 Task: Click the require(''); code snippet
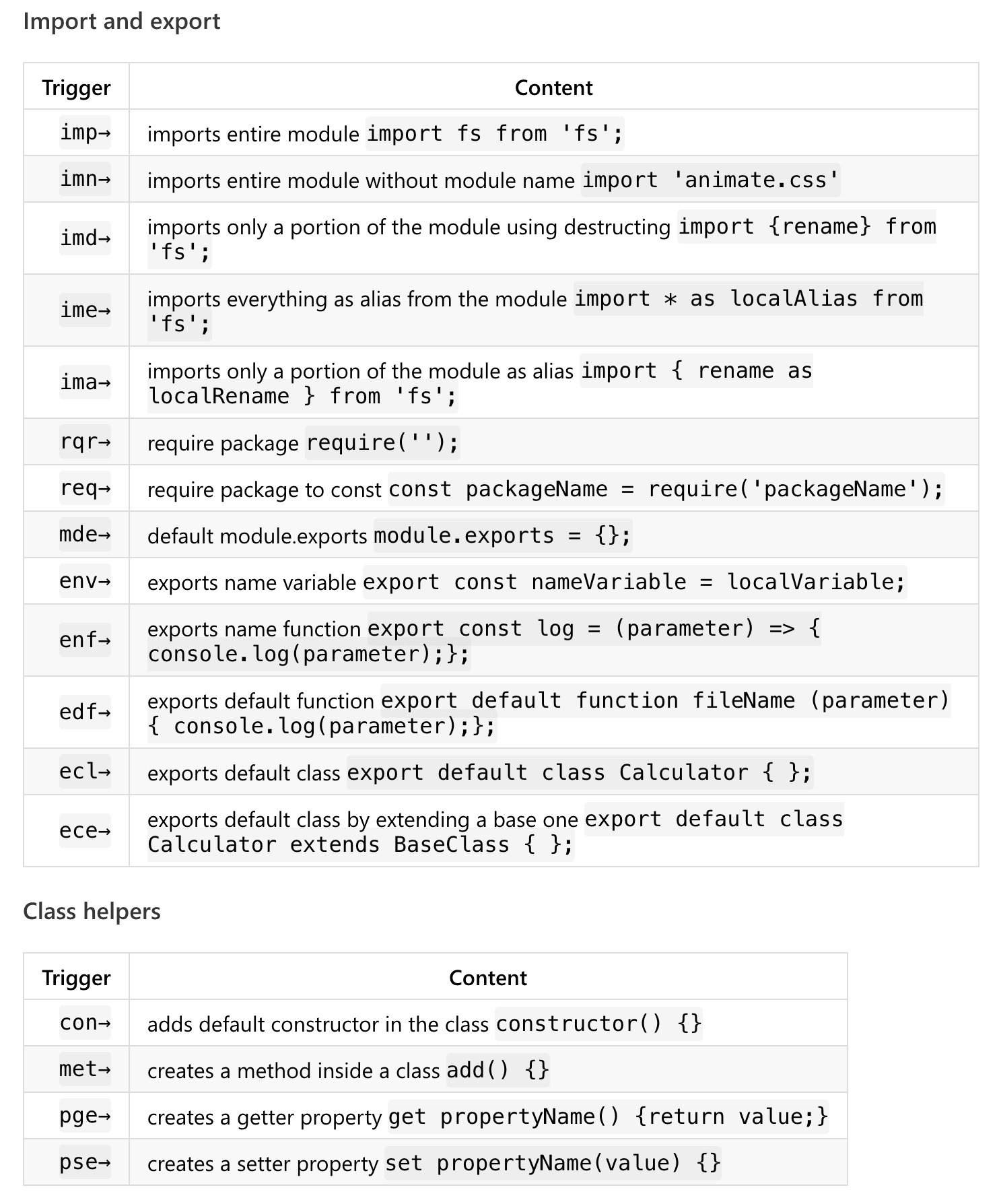point(382,442)
